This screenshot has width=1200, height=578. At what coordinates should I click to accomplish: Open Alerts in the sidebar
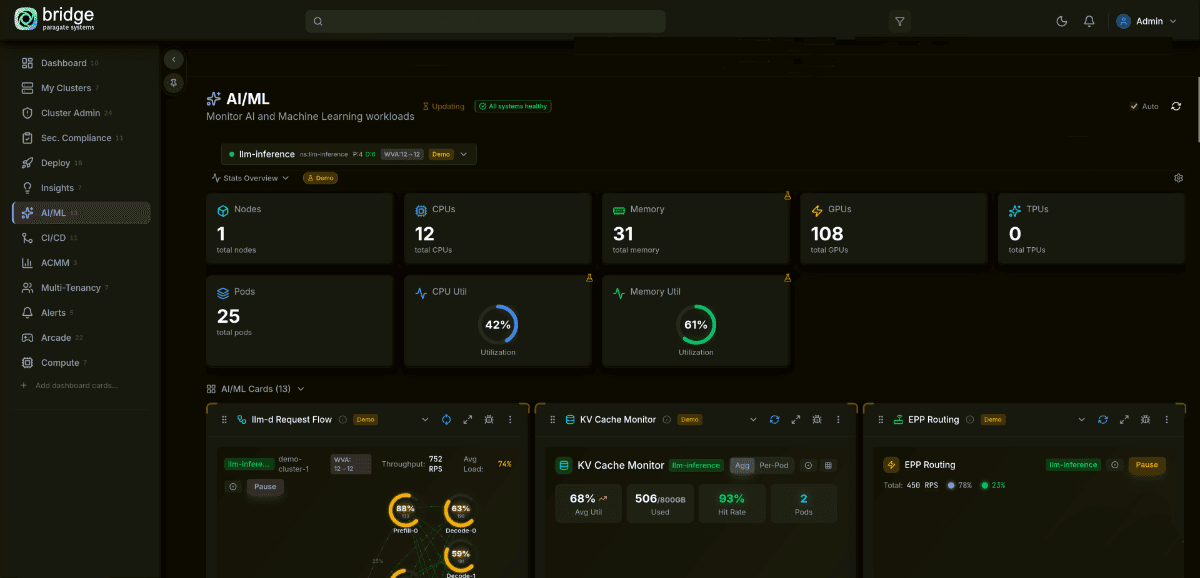81,313
